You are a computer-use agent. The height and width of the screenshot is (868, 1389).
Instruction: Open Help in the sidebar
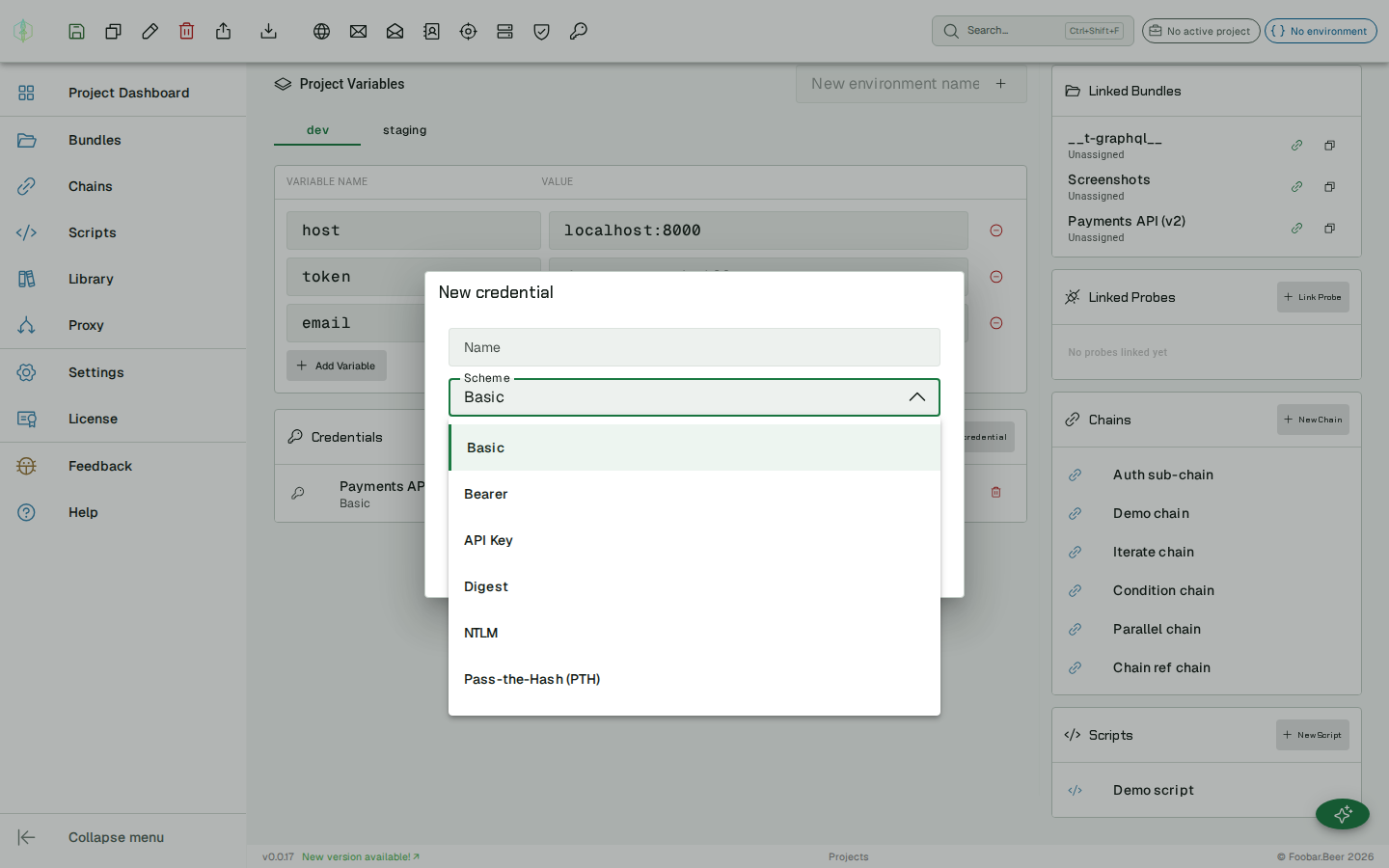pos(123,512)
